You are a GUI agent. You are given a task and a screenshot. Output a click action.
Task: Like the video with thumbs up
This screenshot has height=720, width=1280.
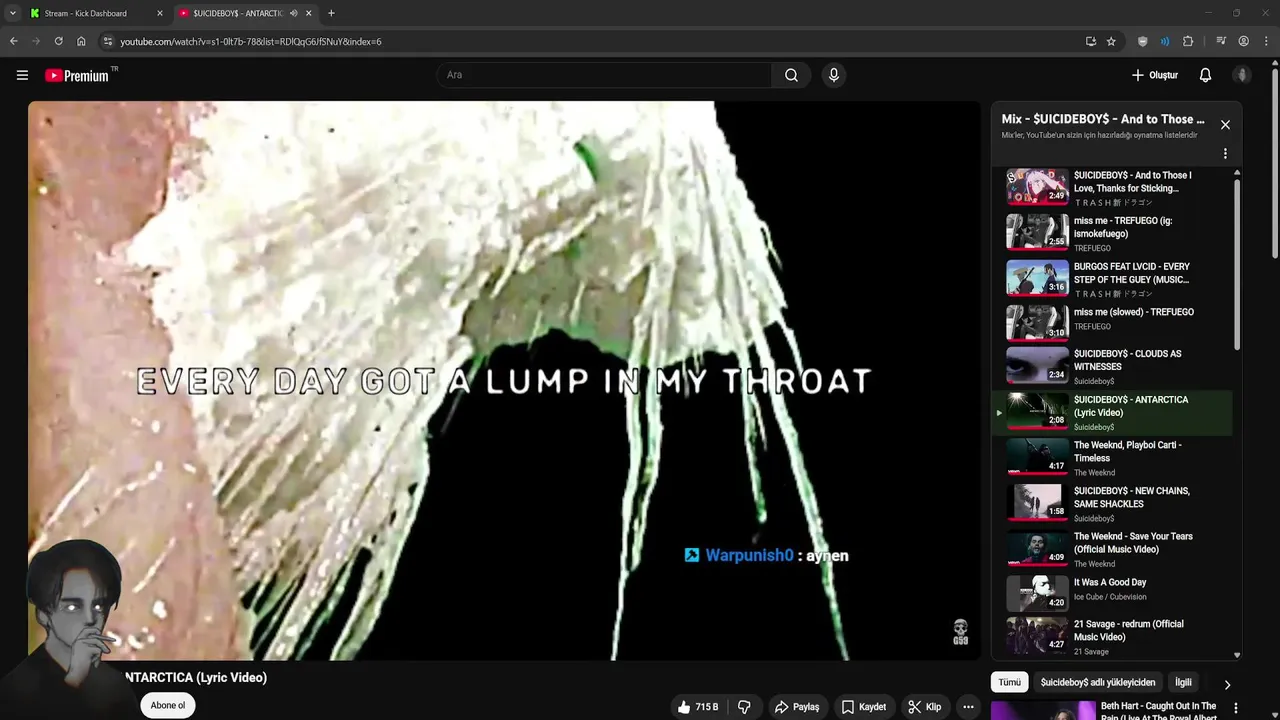click(698, 707)
